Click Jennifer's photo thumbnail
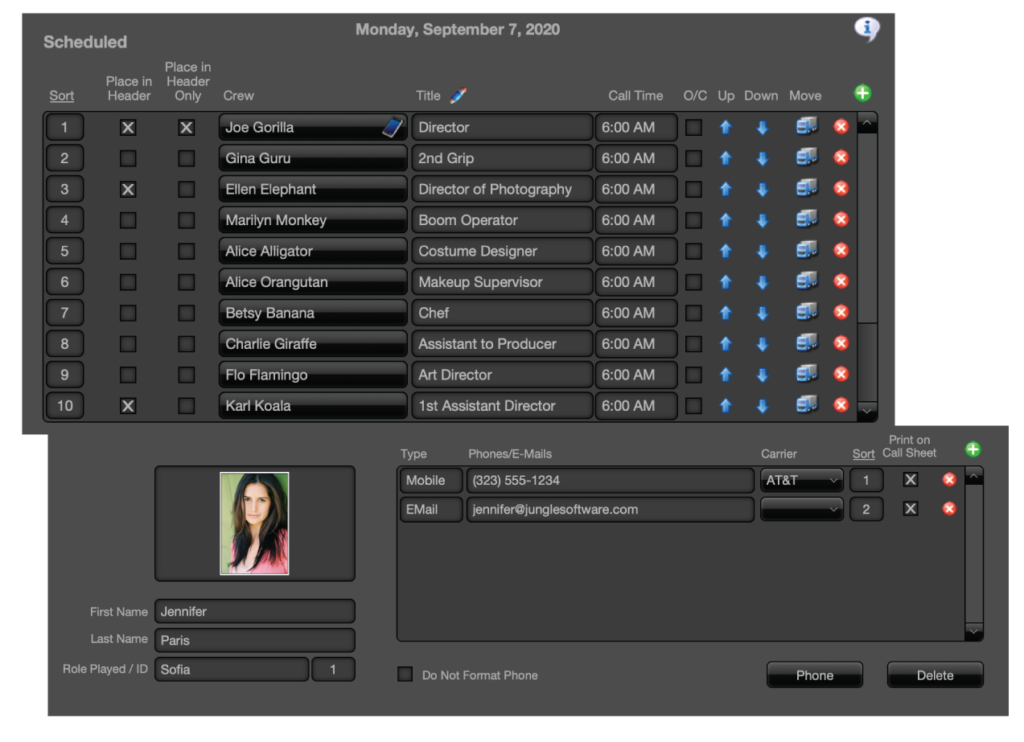The height and width of the screenshot is (742, 1024). (255, 523)
